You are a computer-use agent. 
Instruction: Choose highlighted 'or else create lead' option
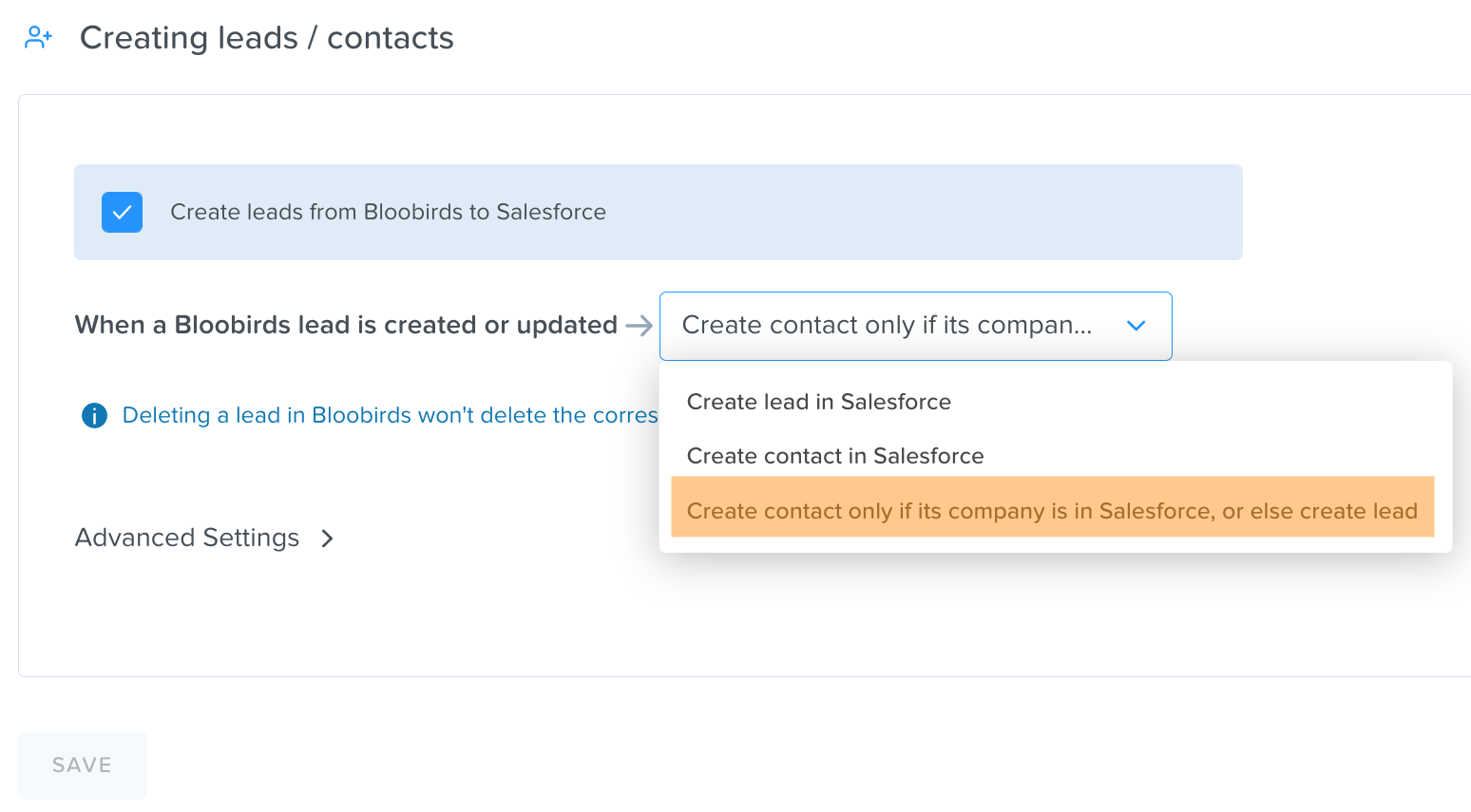pos(1052,511)
